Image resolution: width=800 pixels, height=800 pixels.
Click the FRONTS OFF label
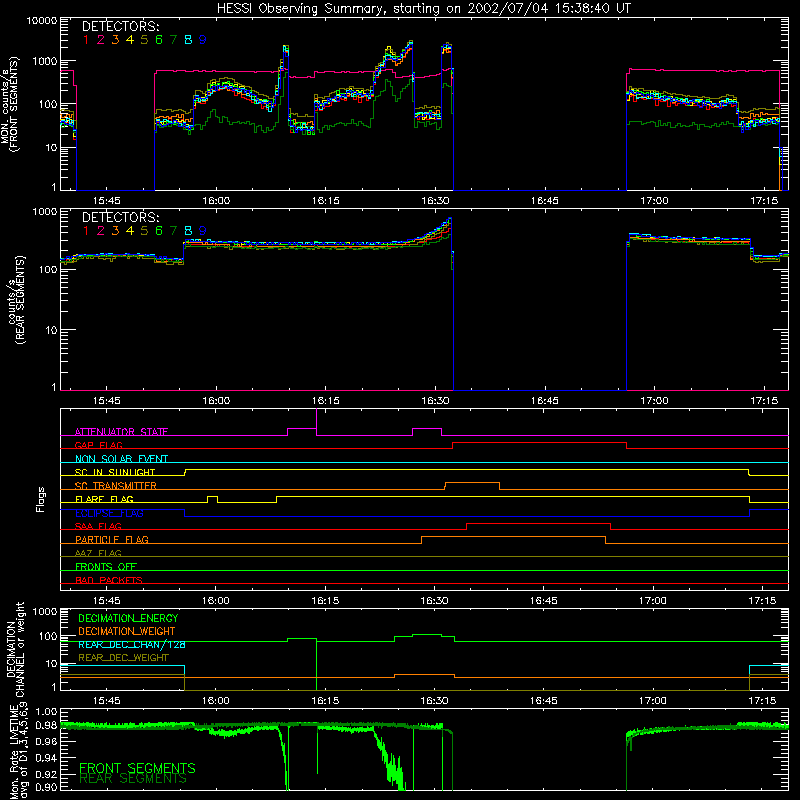click(x=106, y=566)
